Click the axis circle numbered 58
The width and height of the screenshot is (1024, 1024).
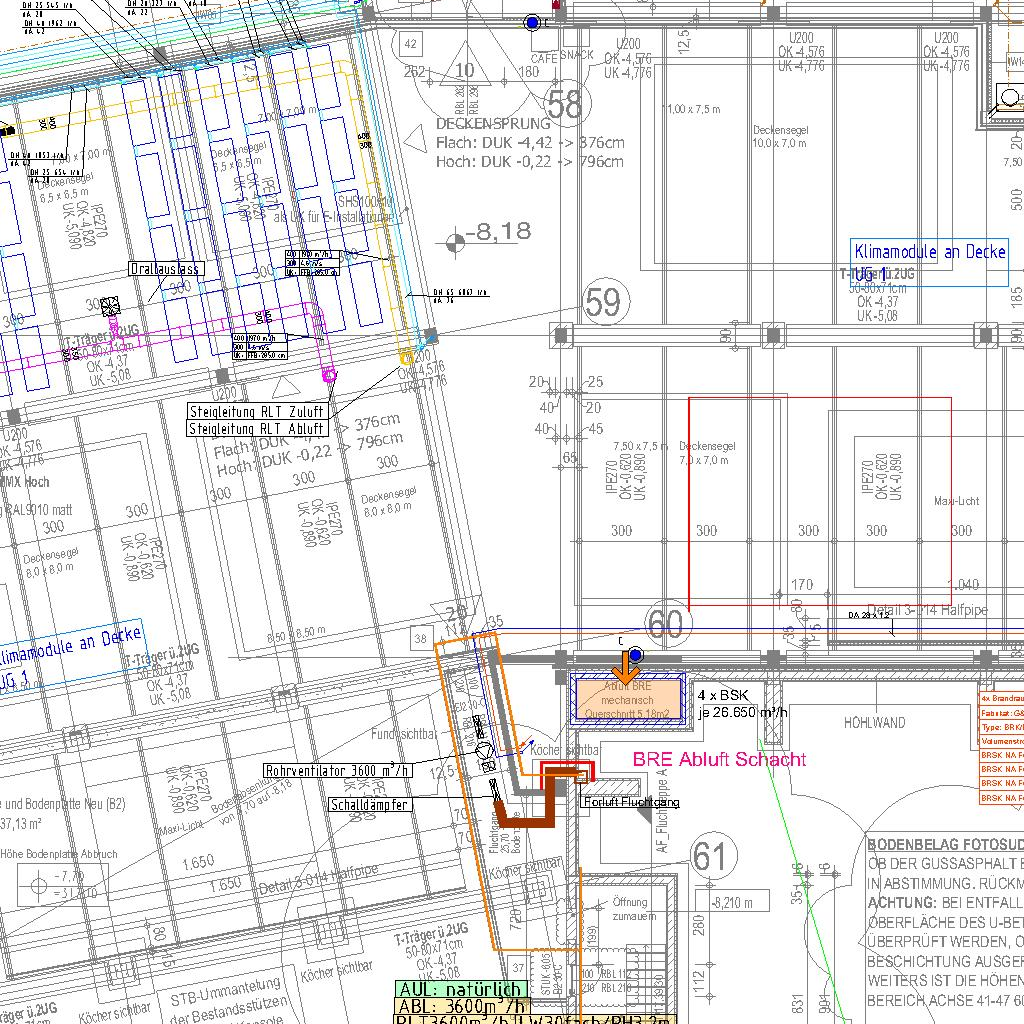(x=565, y=104)
